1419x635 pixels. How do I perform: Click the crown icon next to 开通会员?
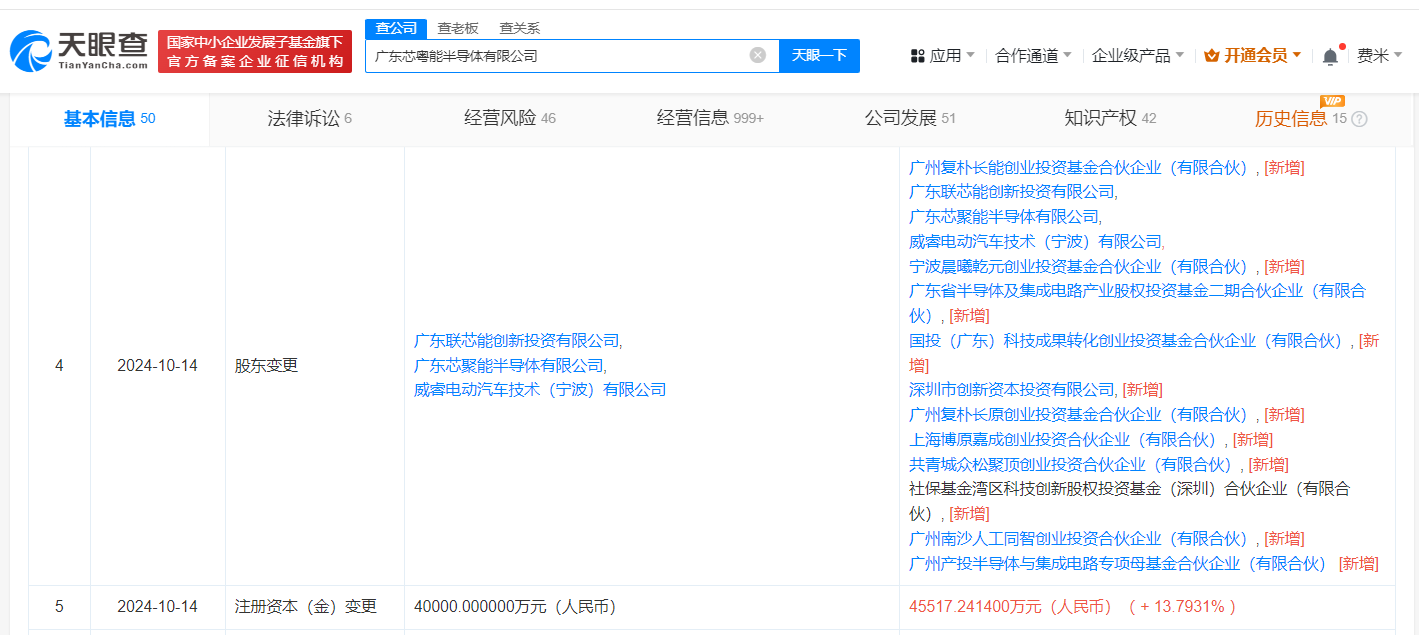click(1211, 55)
